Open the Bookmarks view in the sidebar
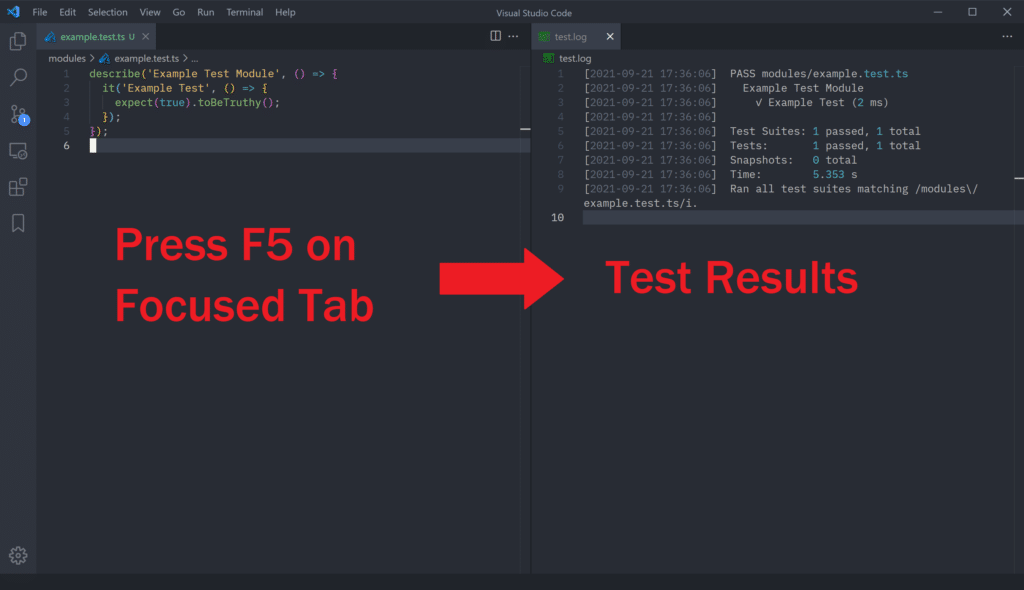Viewport: 1024px width, 590px height. pos(17,223)
